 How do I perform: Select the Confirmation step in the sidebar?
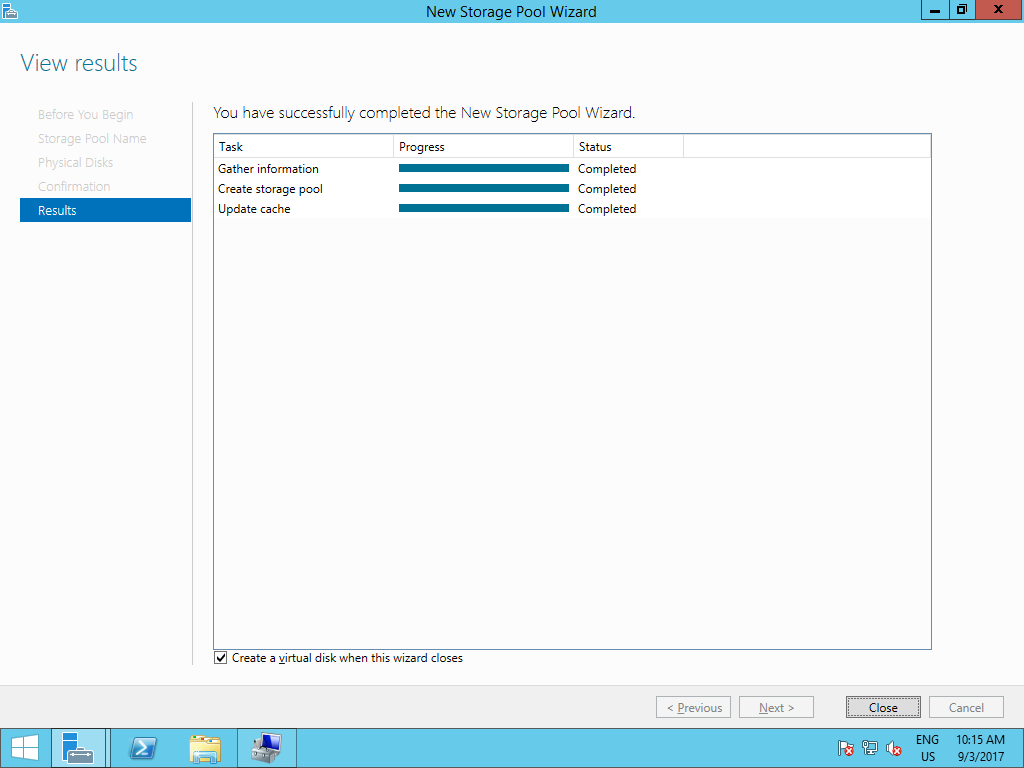tap(74, 186)
